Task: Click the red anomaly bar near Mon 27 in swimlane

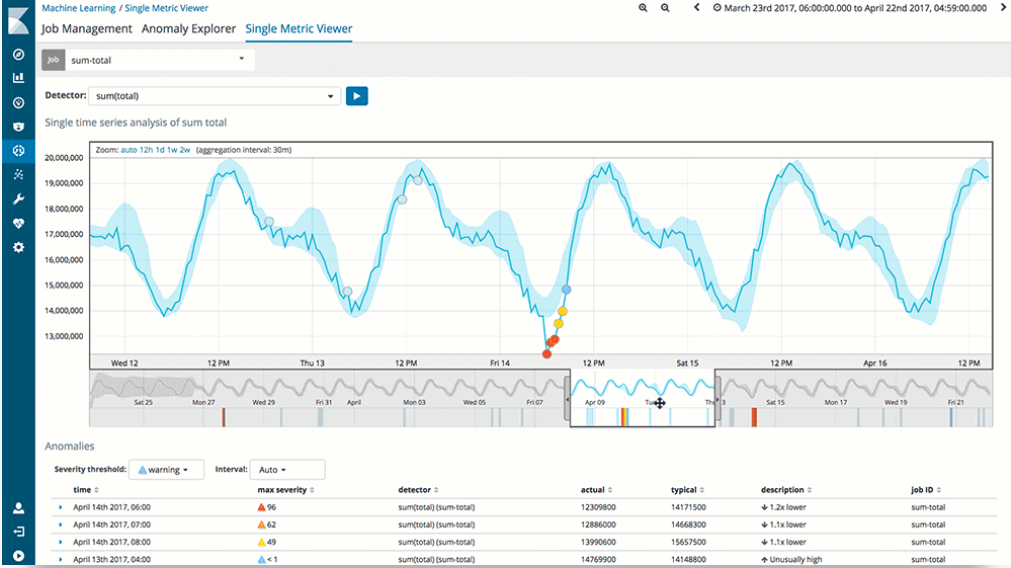Action: [224, 417]
